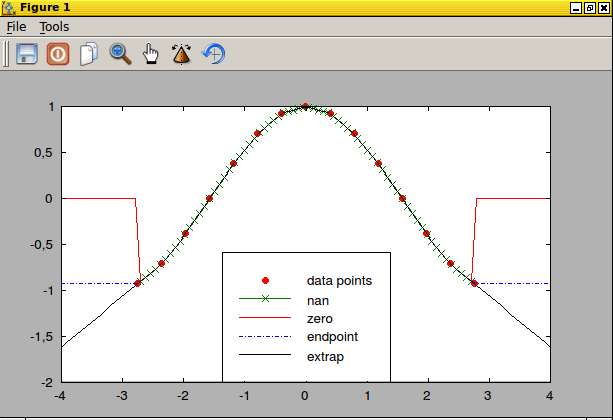The width and height of the screenshot is (613, 420).
Task: Click the x-axis tick label '-3'
Action: 122,396
